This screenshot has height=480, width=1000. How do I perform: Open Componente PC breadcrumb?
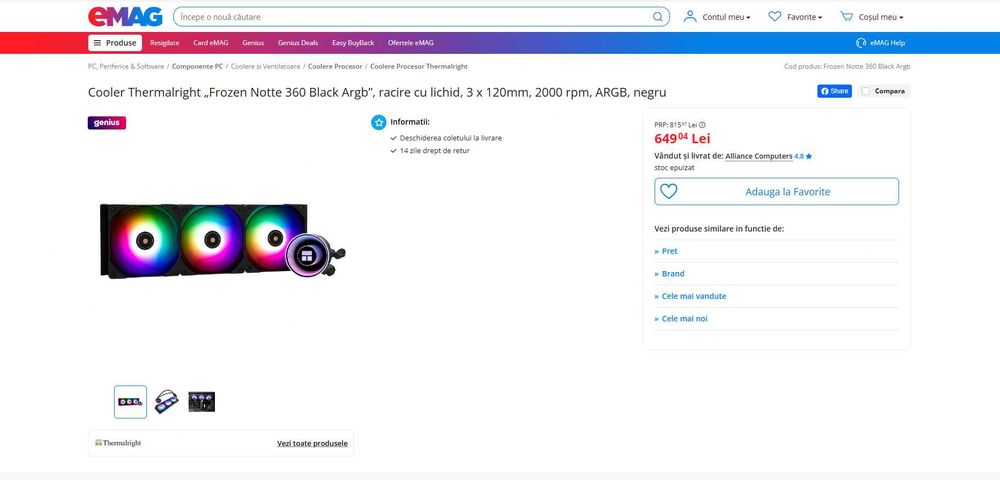click(197, 66)
